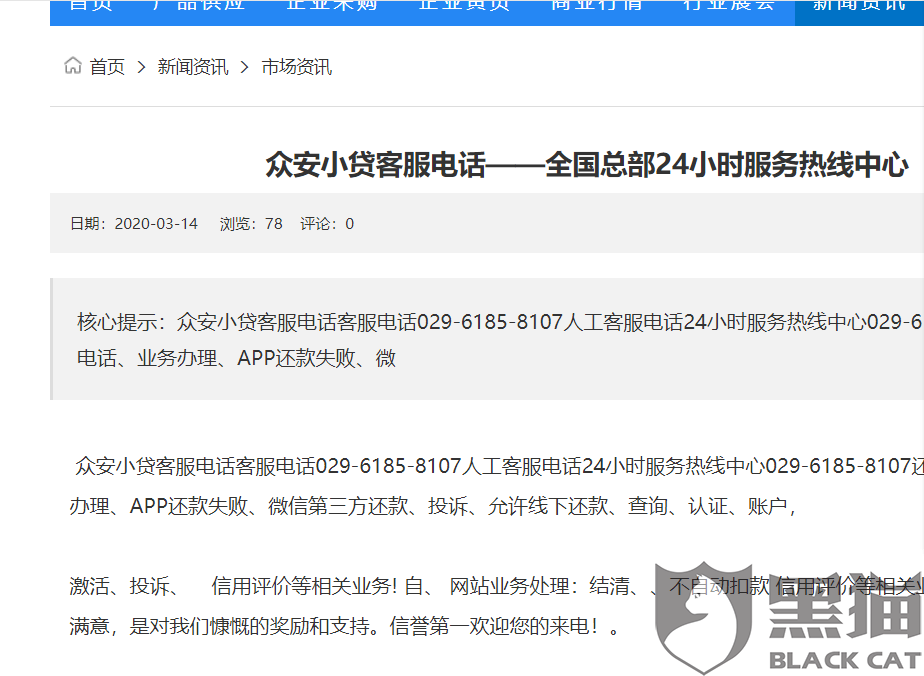
Task: Click the line 满意，是对我们慷慨的奖励和支持
Action: 345,626
